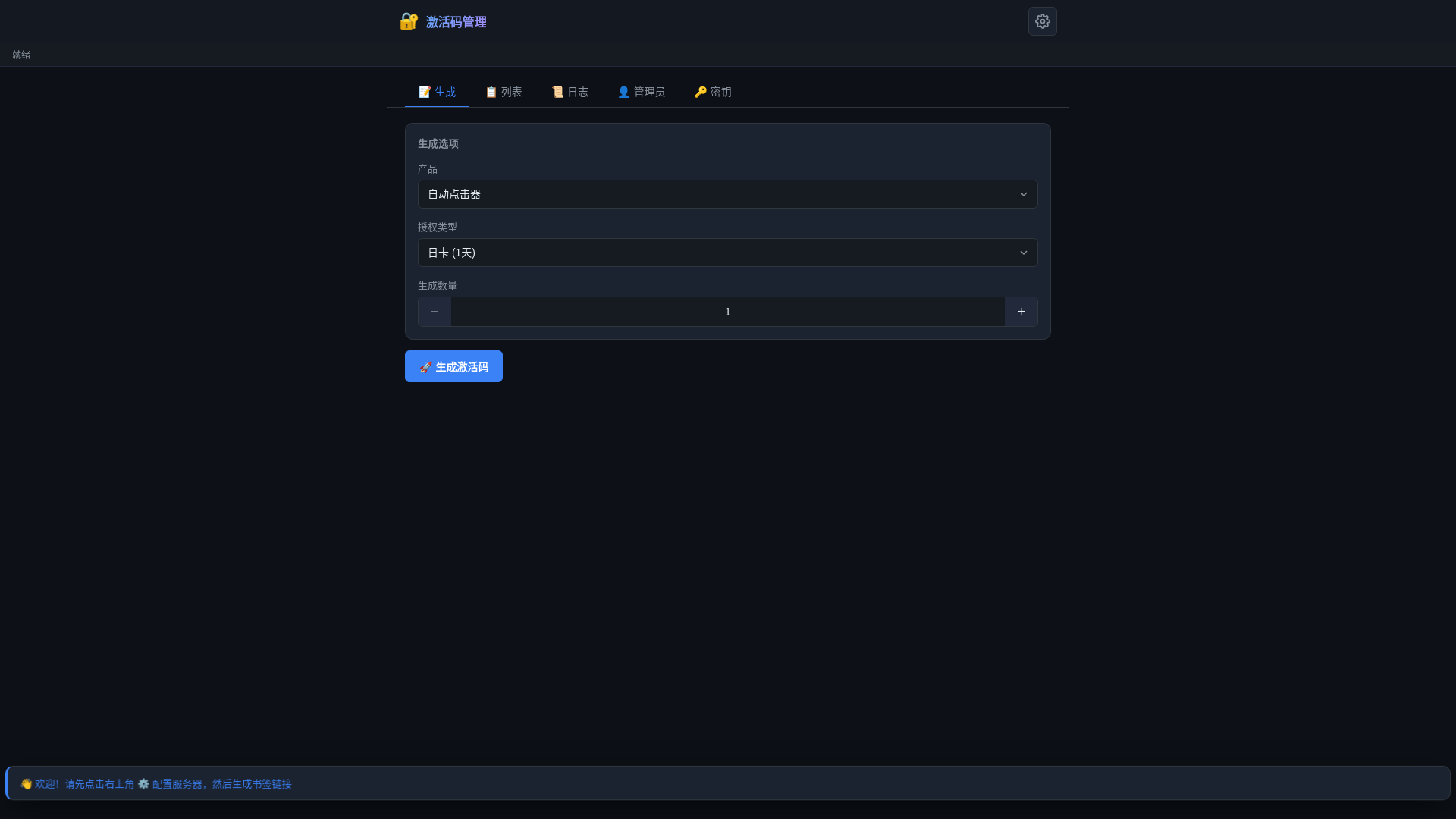The width and height of the screenshot is (1456, 819).
Task: Click the 生成数量 field label
Action: 438,286
